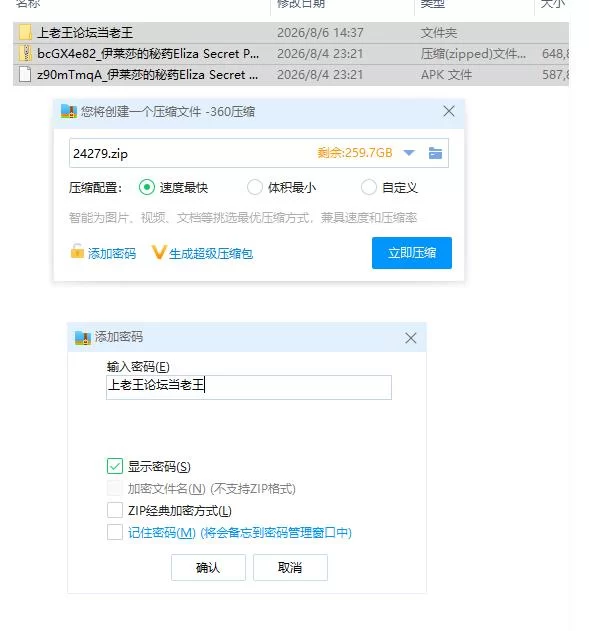Click the padlock icon next to 添加密码

pyautogui.click(x=77, y=251)
